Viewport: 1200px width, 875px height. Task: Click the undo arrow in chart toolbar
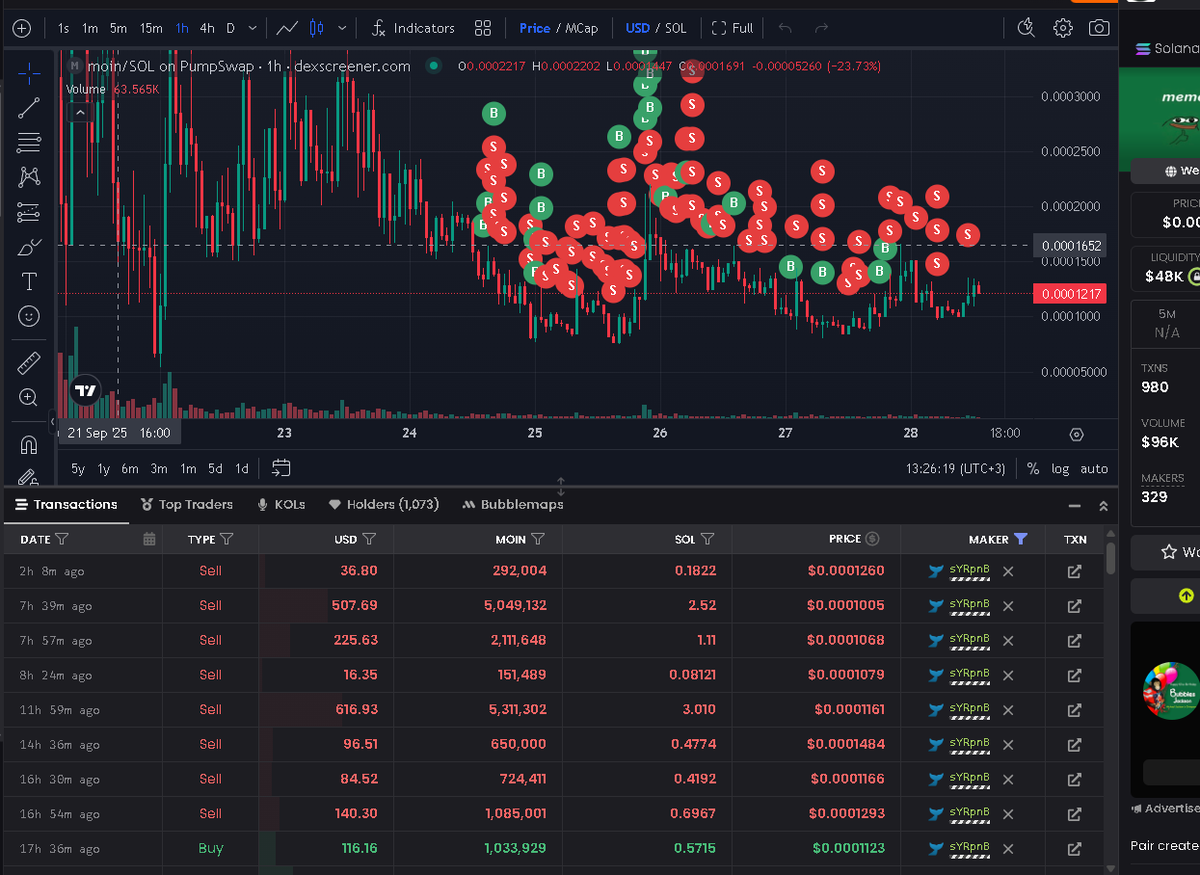pyautogui.click(x=785, y=28)
